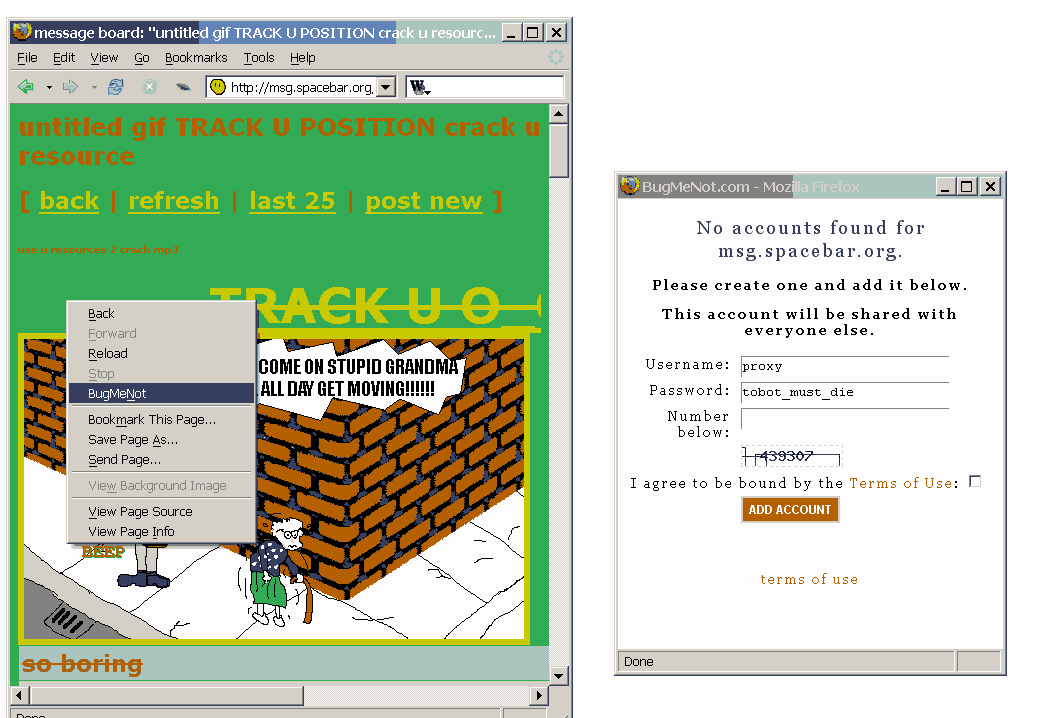The image size is (1045, 718).
Task: Click the Wikipedia search engine icon
Action: coord(418,87)
